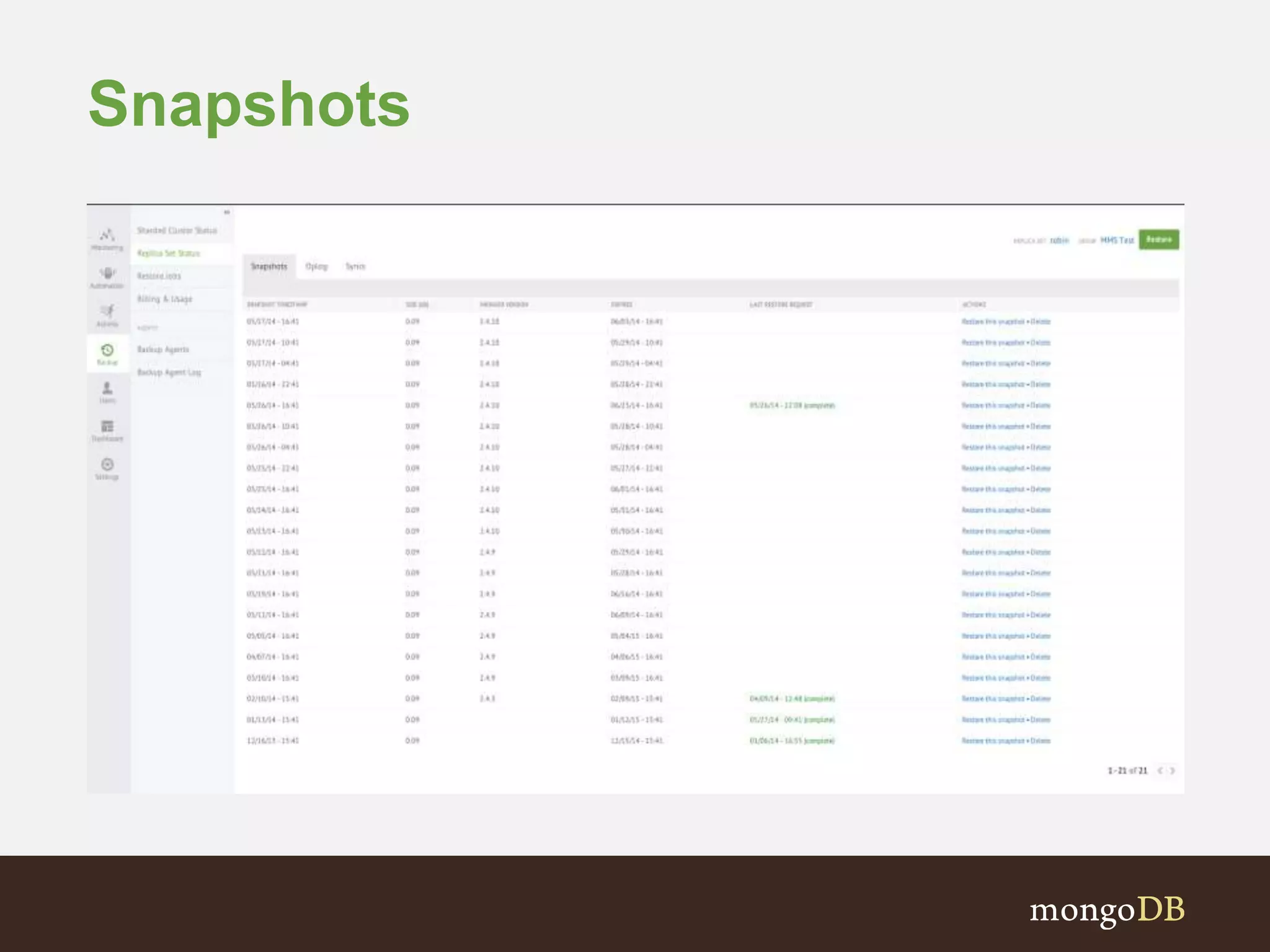The height and width of the screenshot is (952, 1270).
Task: Open the Dashboard section icon
Action: click(x=107, y=426)
